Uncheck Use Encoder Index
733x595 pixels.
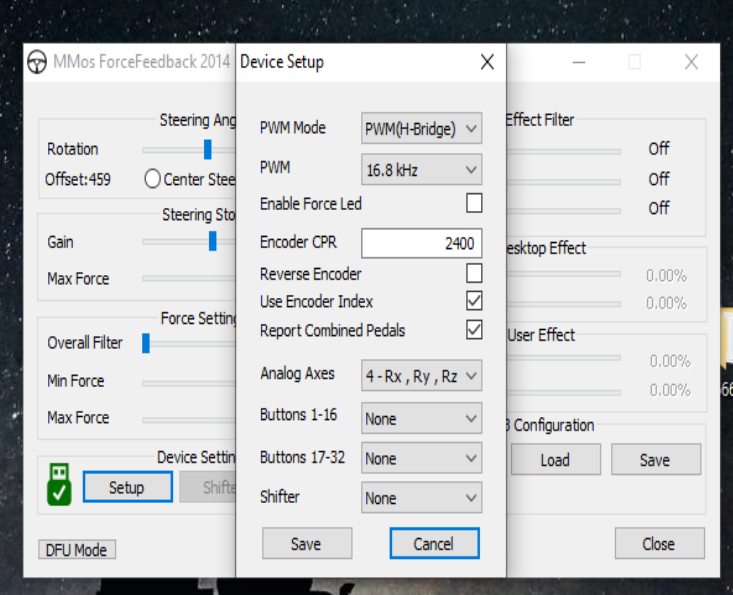[x=474, y=301]
